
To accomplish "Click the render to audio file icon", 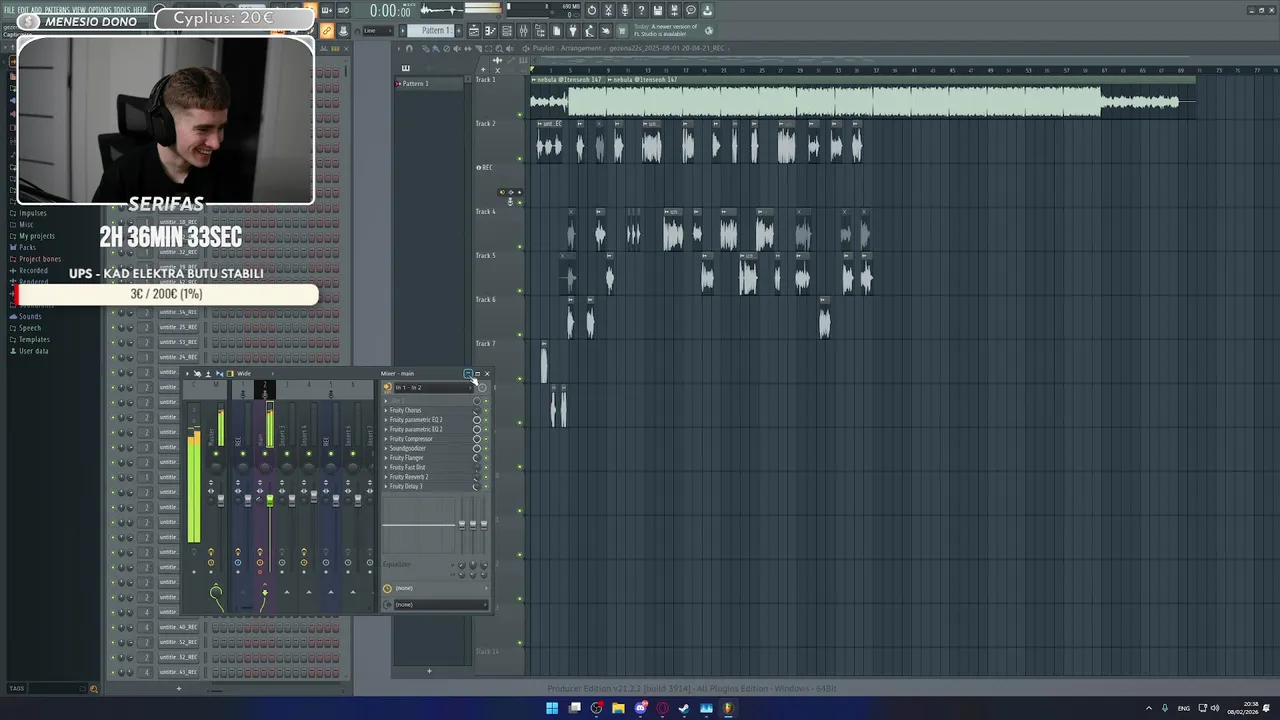I will tap(674, 11).
